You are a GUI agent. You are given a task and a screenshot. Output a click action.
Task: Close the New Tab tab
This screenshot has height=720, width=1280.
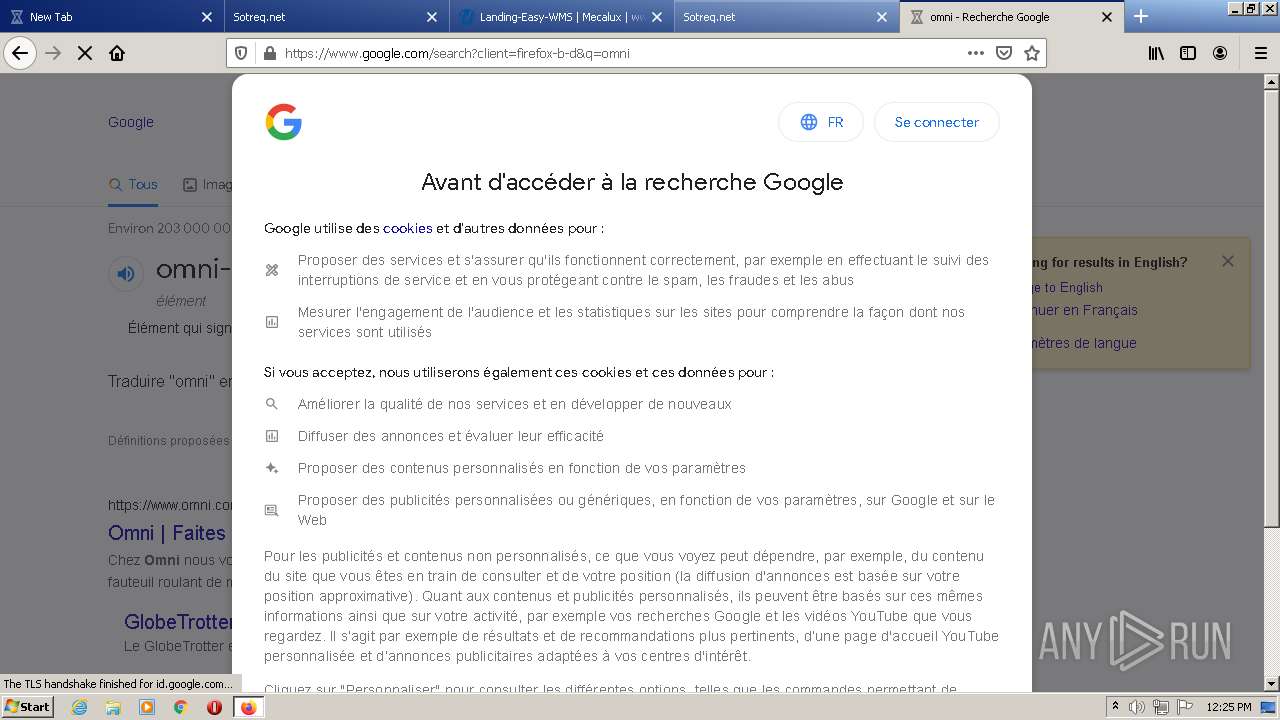click(x=207, y=17)
